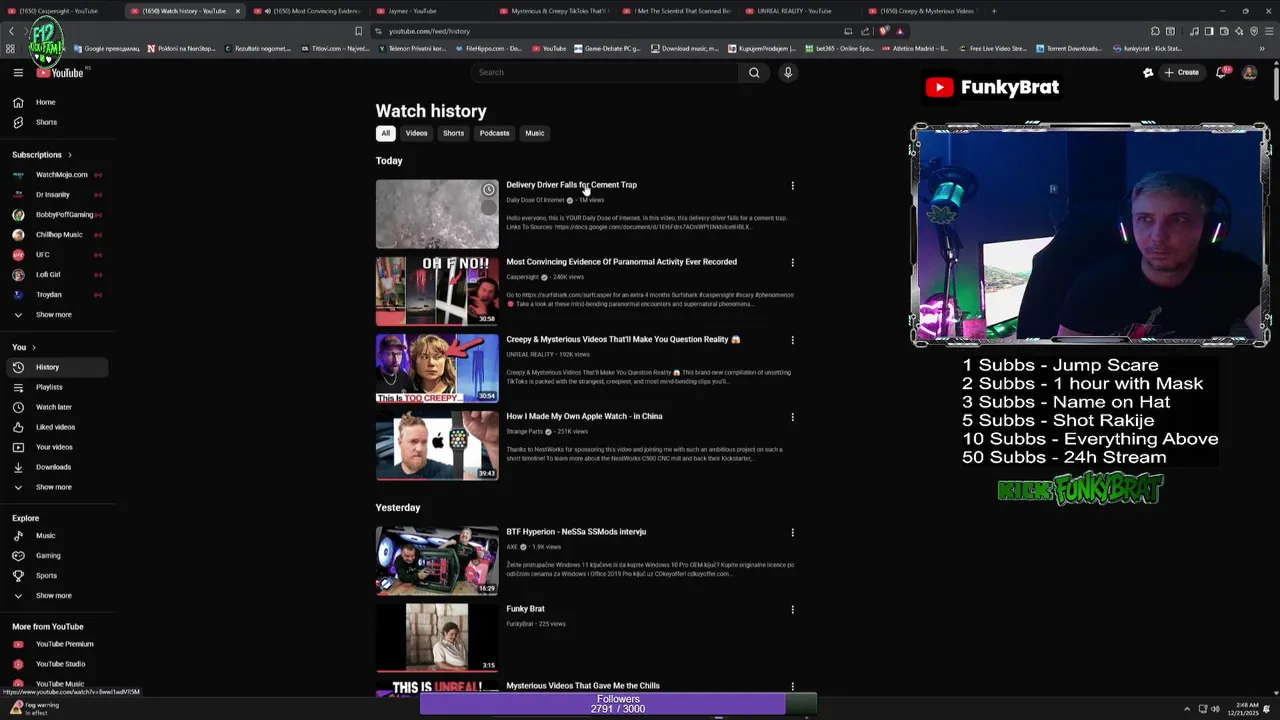1280x720 pixels.
Task: Open Delivery Driver Falls for Cement Trap
Action: [x=571, y=185]
